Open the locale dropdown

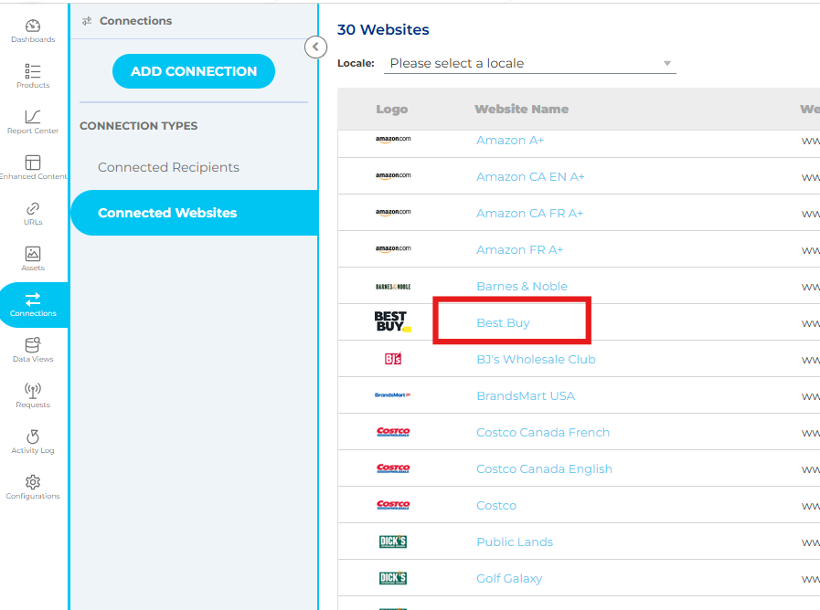530,63
